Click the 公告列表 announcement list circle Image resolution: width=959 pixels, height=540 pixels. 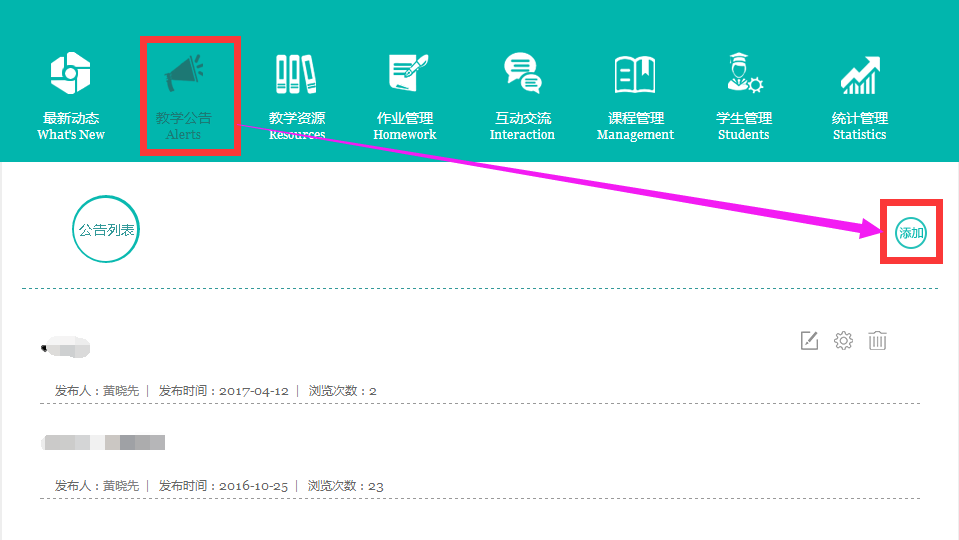(x=106, y=229)
